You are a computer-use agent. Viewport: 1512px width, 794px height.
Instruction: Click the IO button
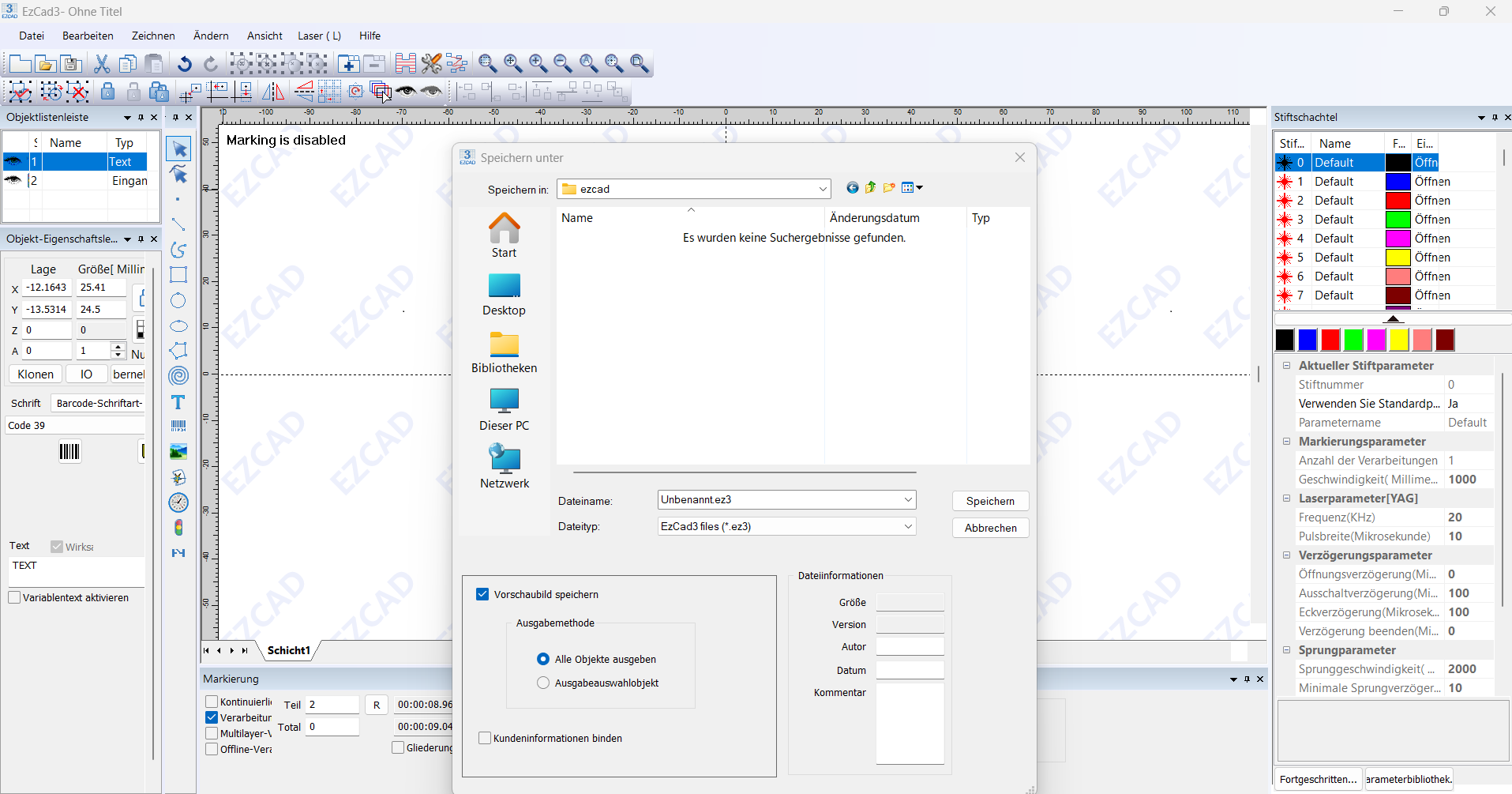(86, 374)
